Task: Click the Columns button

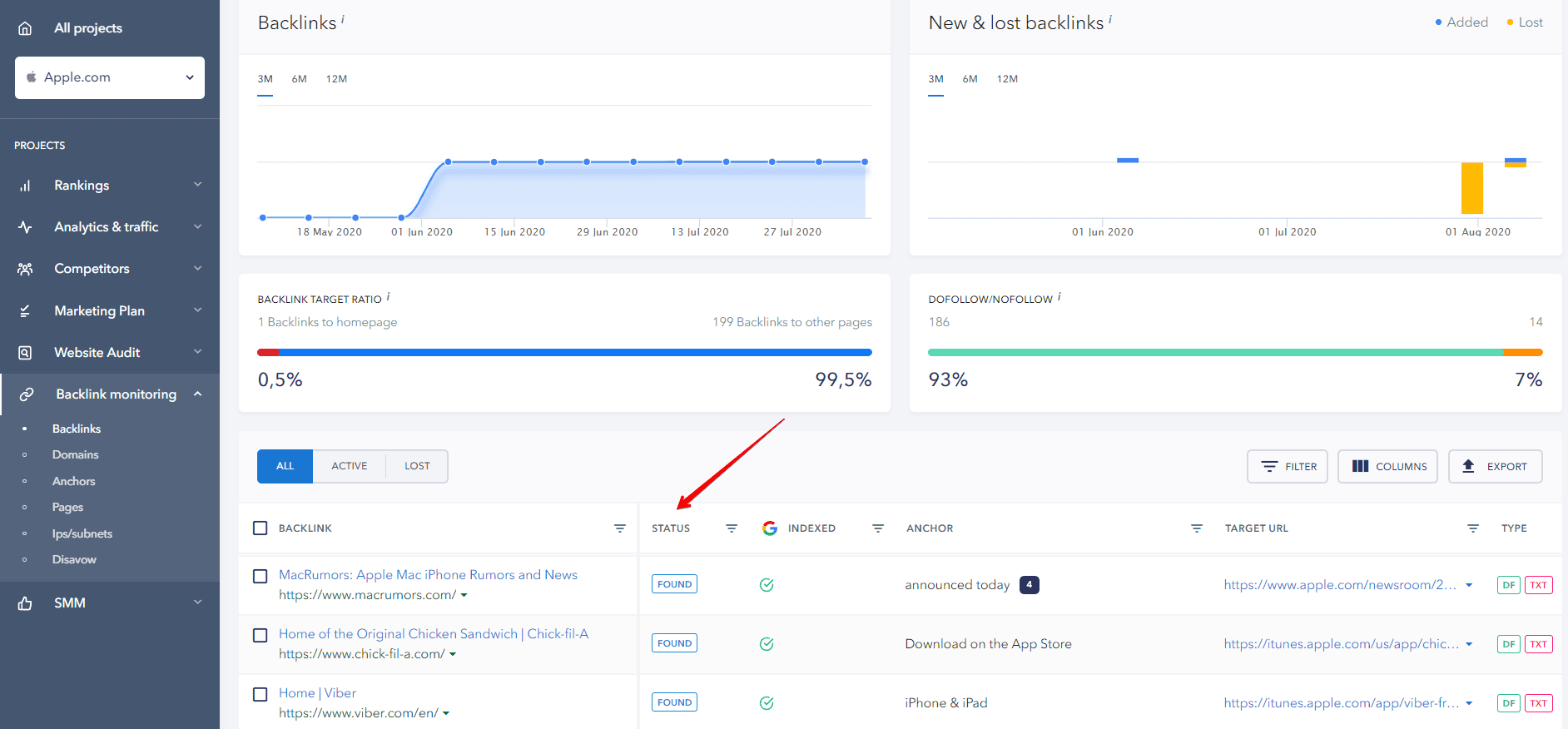Action: click(x=1387, y=467)
